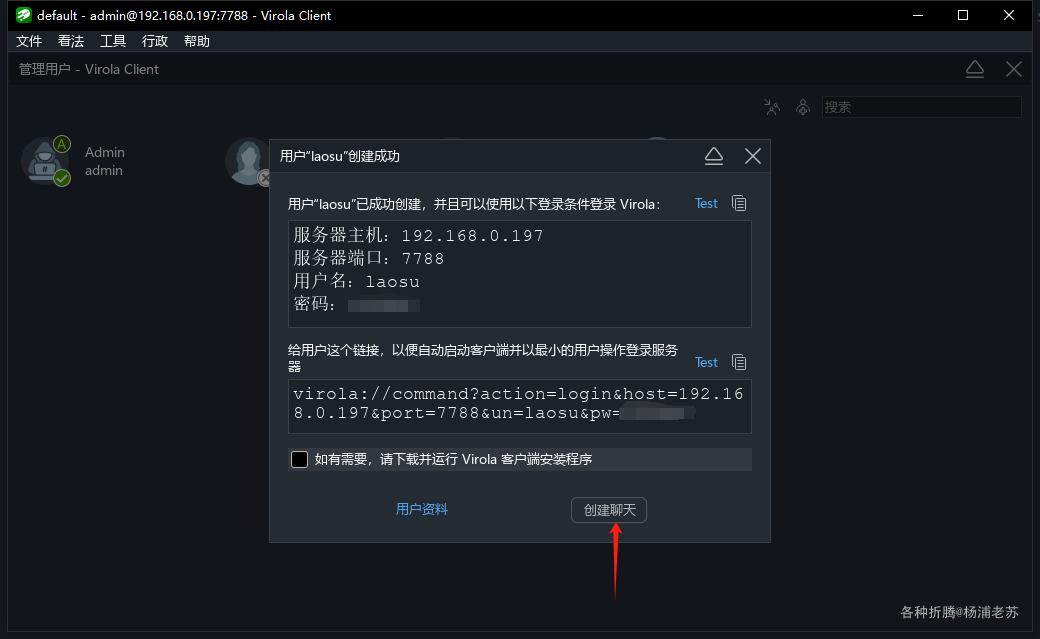Click the virola://command link text box
This screenshot has width=1040, height=639.
point(519,406)
